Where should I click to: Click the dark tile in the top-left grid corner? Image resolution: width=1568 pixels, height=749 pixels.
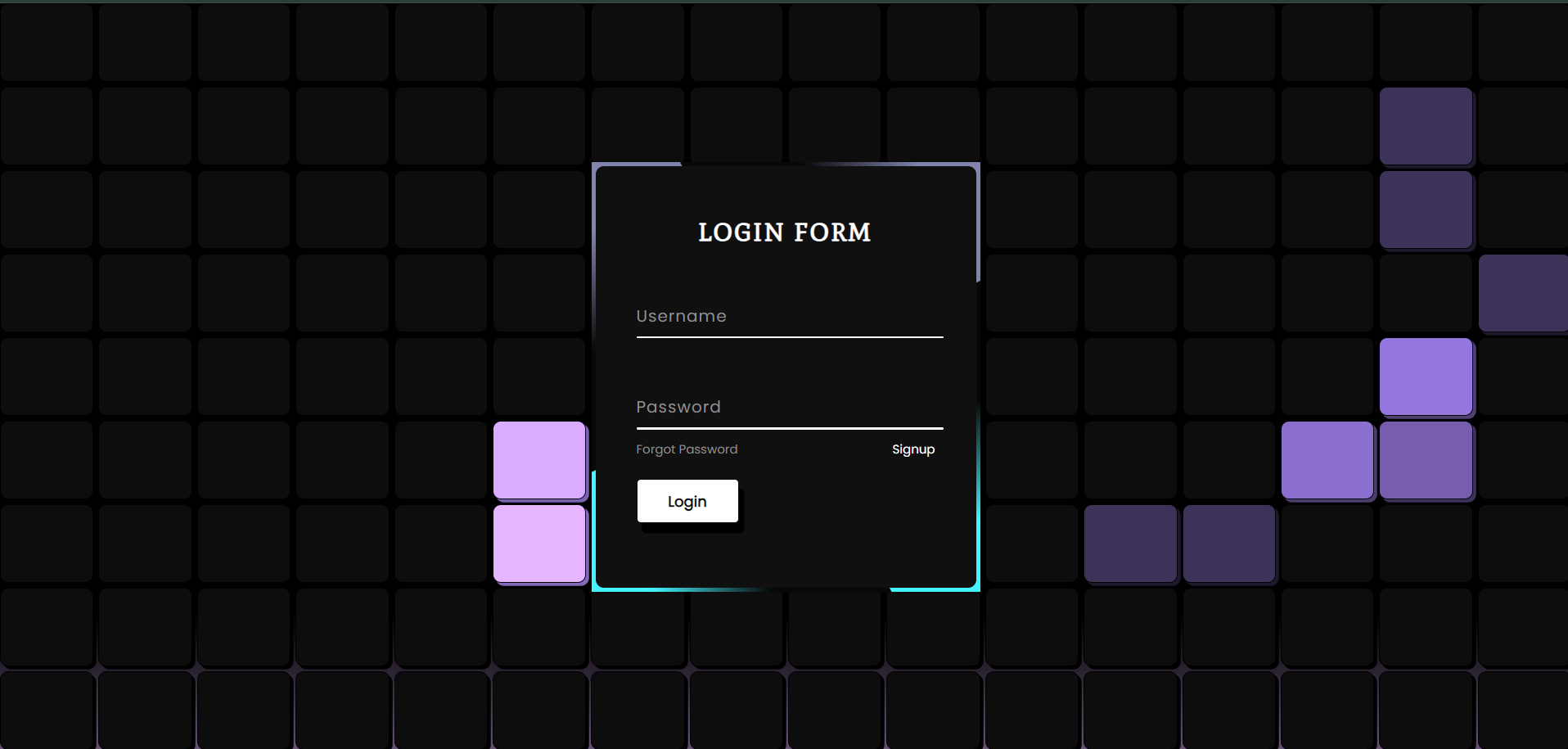pos(47,43)
